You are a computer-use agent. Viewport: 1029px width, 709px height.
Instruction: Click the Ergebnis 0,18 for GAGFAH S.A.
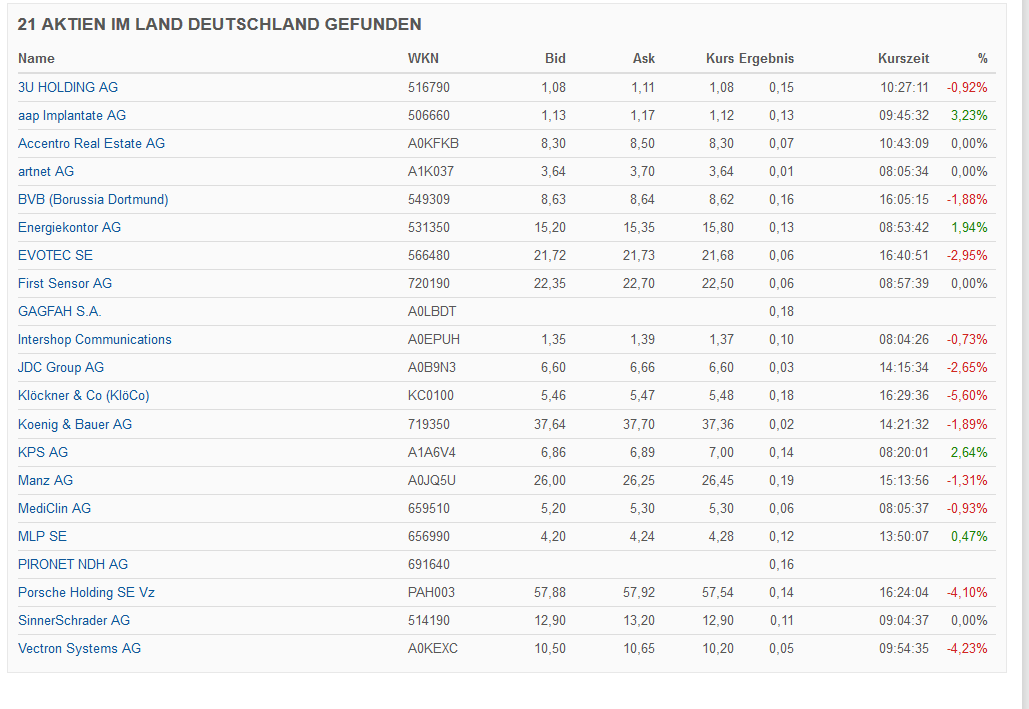pyautogui.click(x=782, y=311)
